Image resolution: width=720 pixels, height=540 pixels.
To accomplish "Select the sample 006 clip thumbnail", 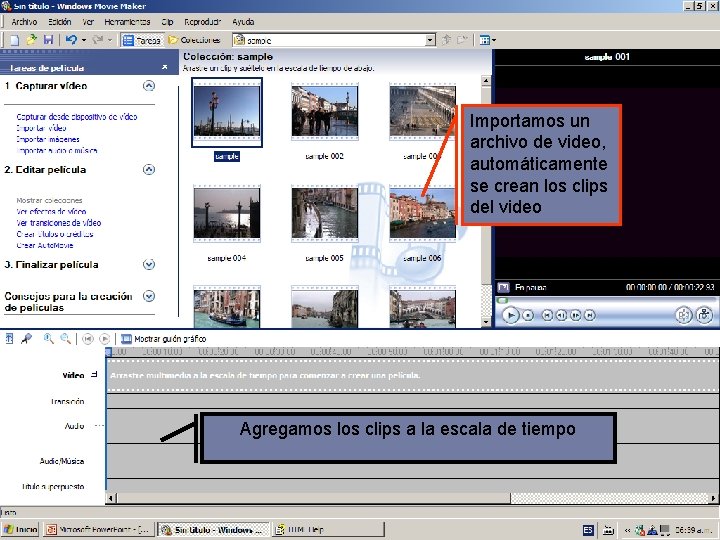I will 422,214.
